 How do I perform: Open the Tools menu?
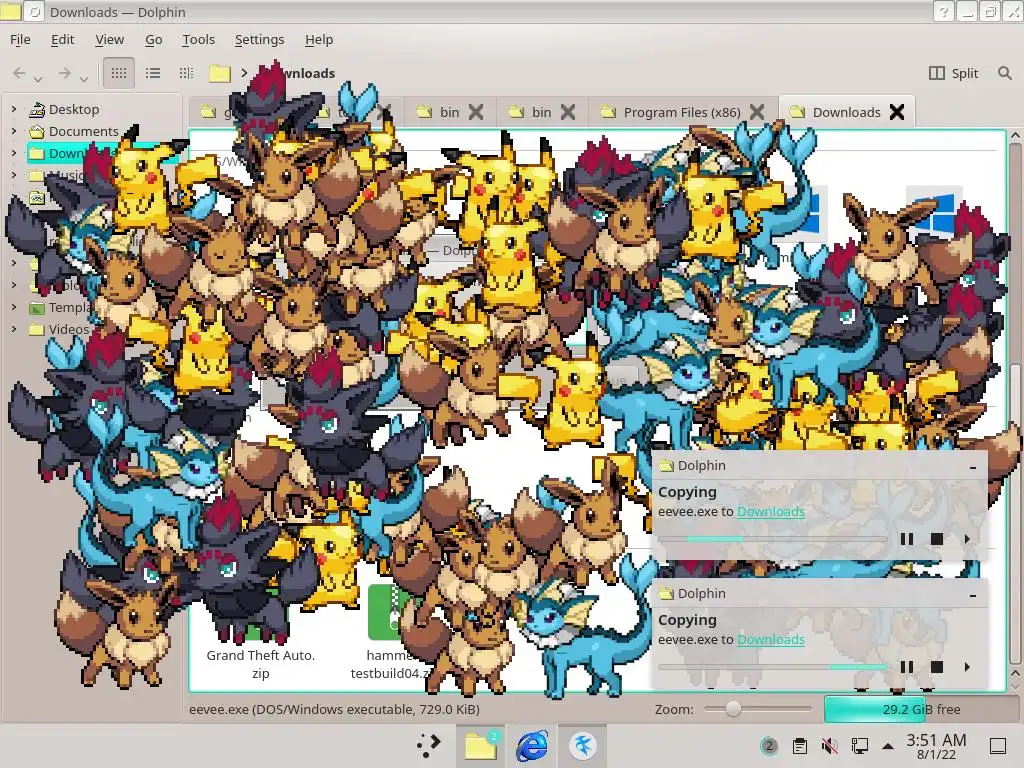[x=199, y=39]
